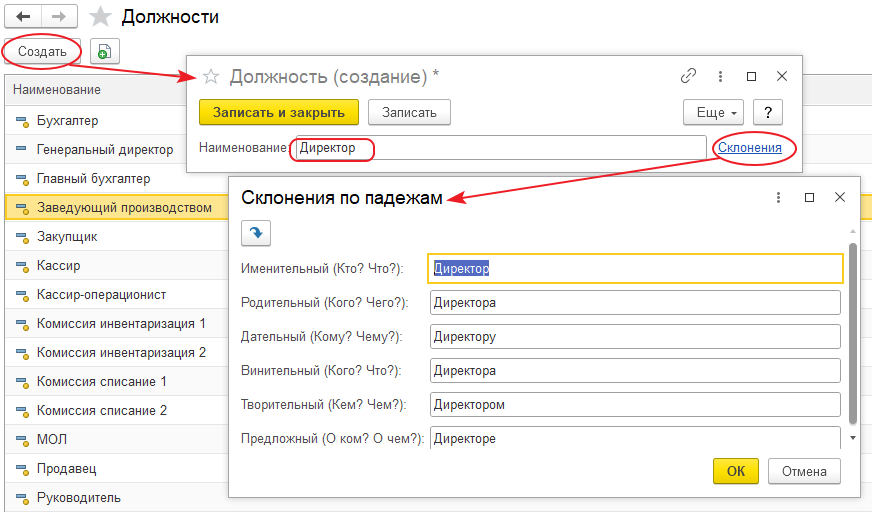872x512 pixels.
Task: Open three-dot menu in Склонения по падежам
Action: tap(778, 198)
